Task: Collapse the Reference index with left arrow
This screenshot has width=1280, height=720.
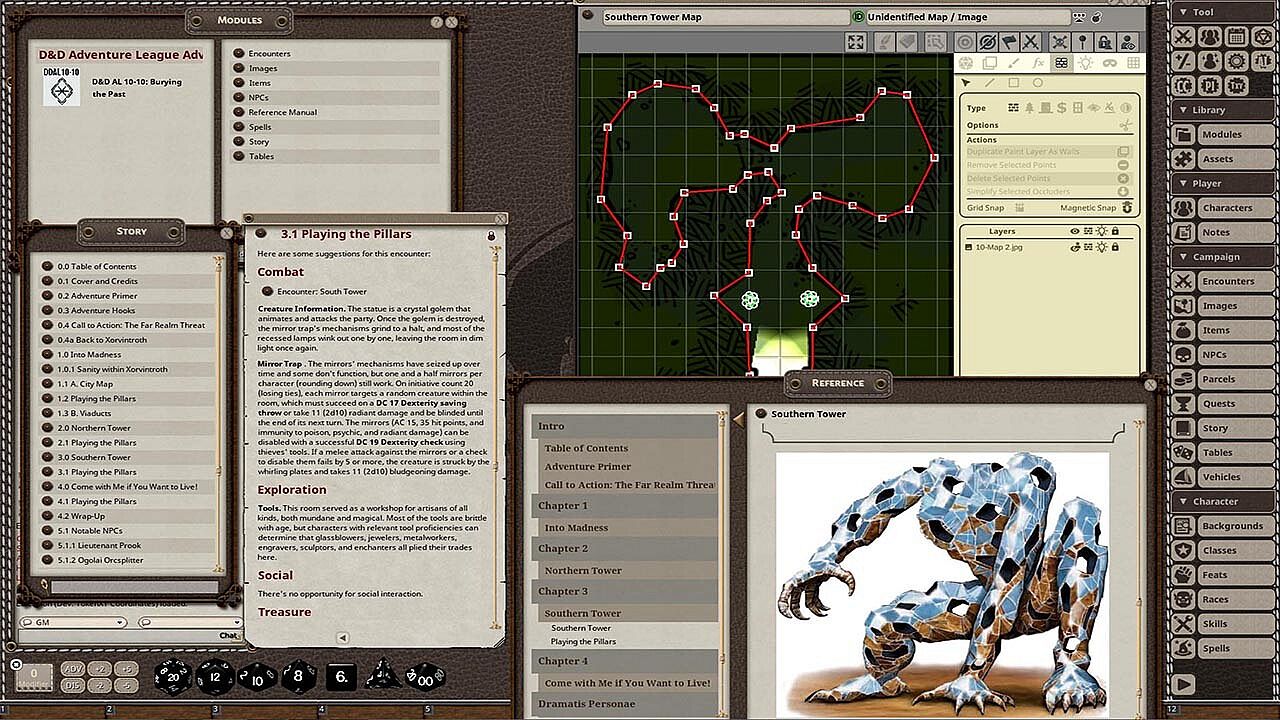Action: click(x=738, y=420)
